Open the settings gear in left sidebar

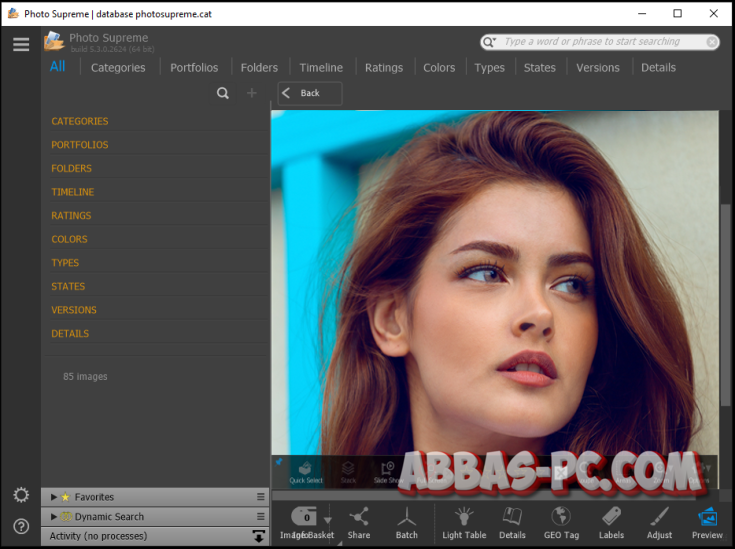(20, 496)
